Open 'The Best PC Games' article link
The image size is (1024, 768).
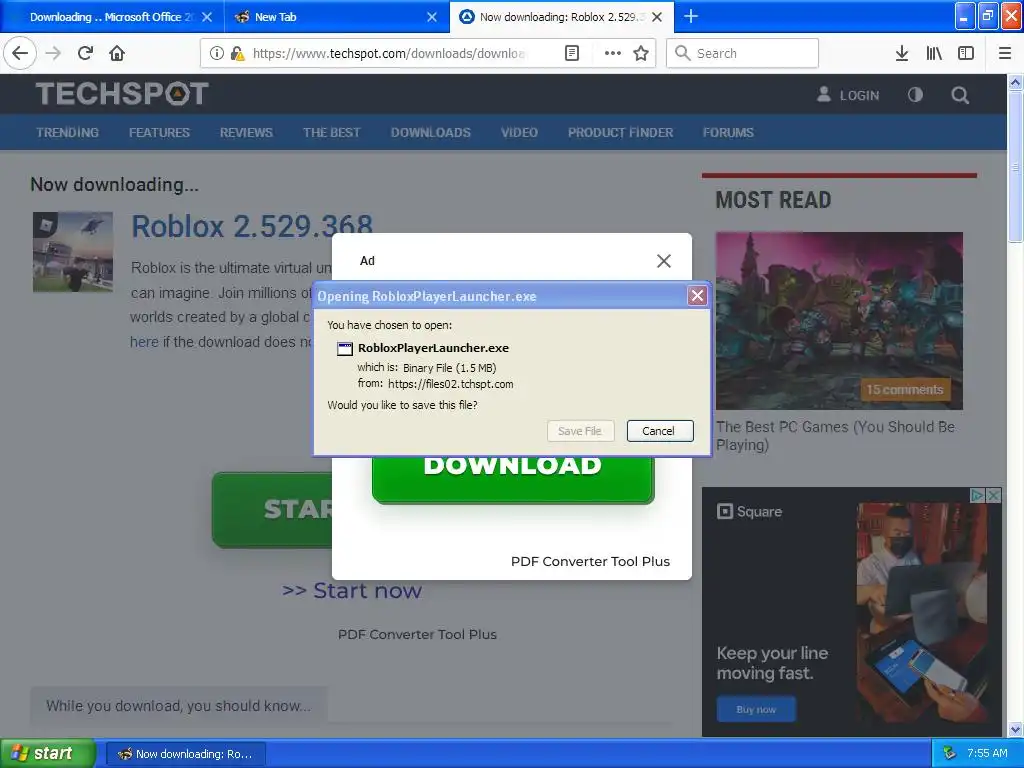835,436
